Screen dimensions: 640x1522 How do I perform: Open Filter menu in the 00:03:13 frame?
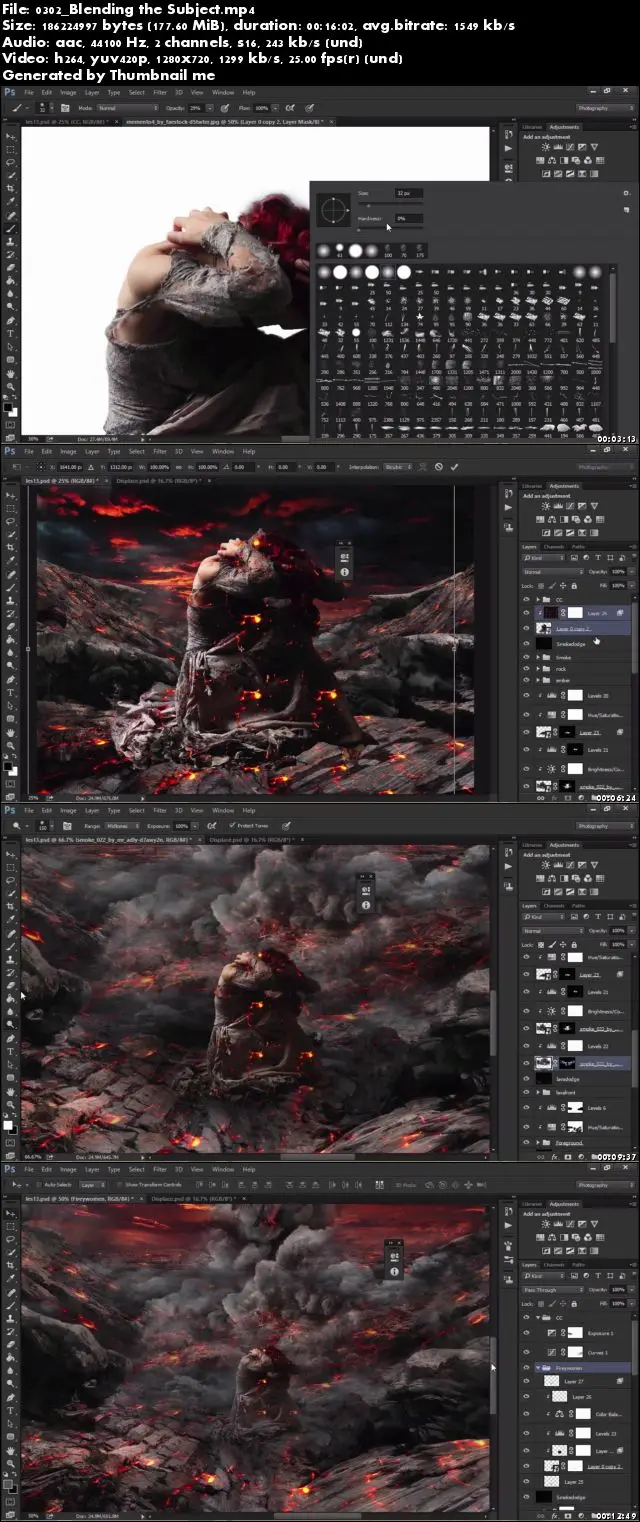[160, 92]
